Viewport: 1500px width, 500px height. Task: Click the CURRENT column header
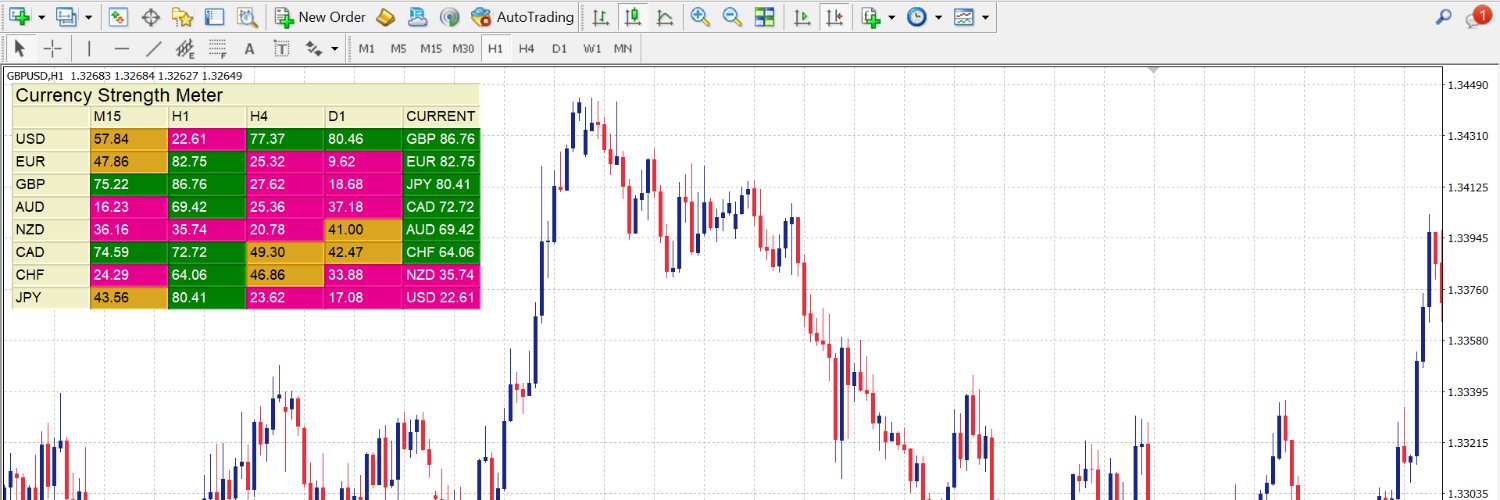441,117
